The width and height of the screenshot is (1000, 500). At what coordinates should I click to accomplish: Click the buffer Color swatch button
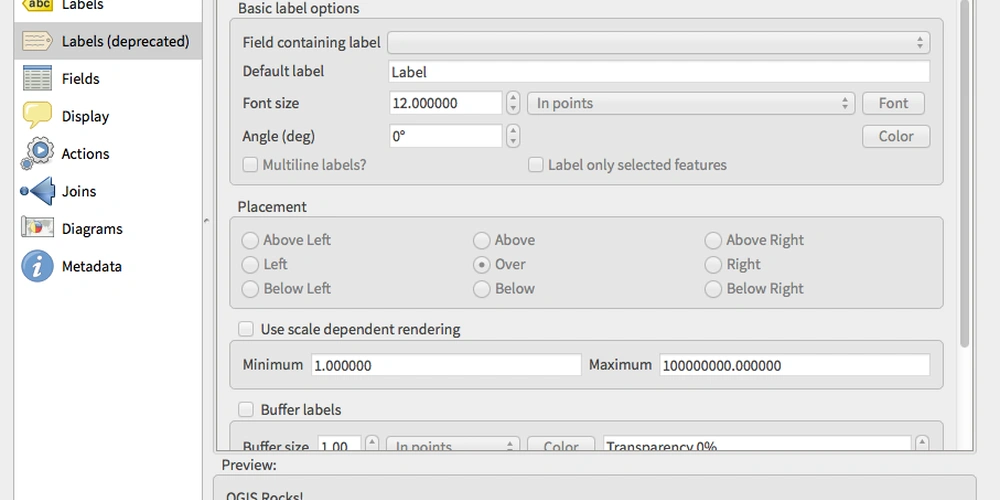tap(561, 445)
